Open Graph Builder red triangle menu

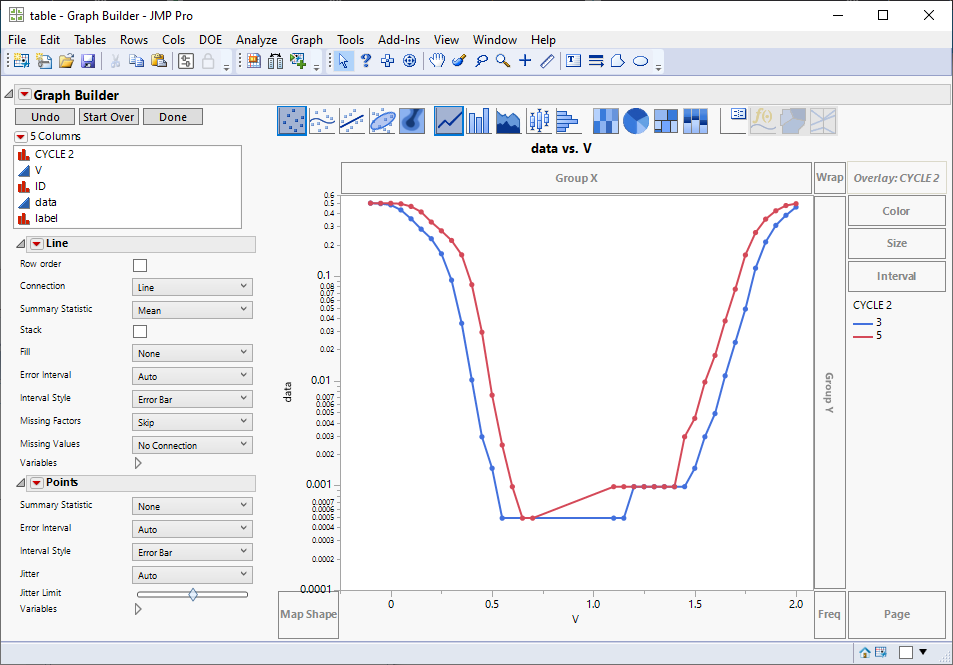[x=24, y=94]
